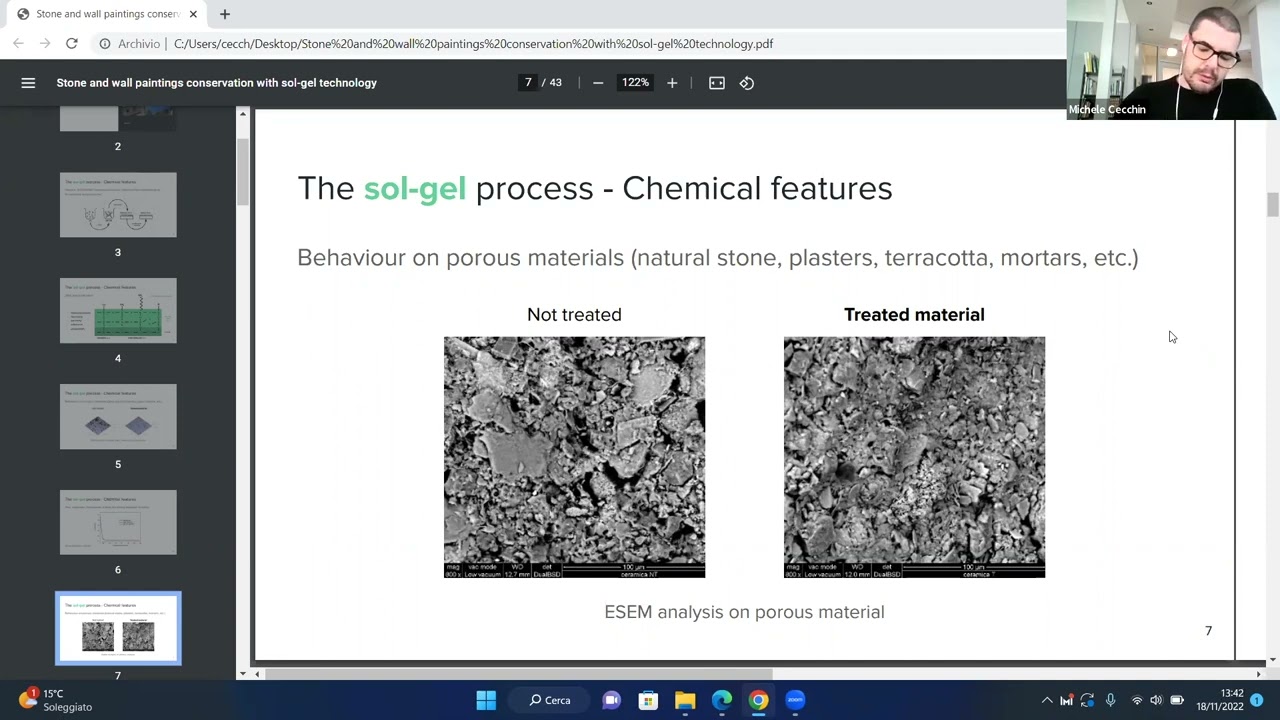Click the zoom in plus button
1280x720 pixels.
[x=672, y=83]
